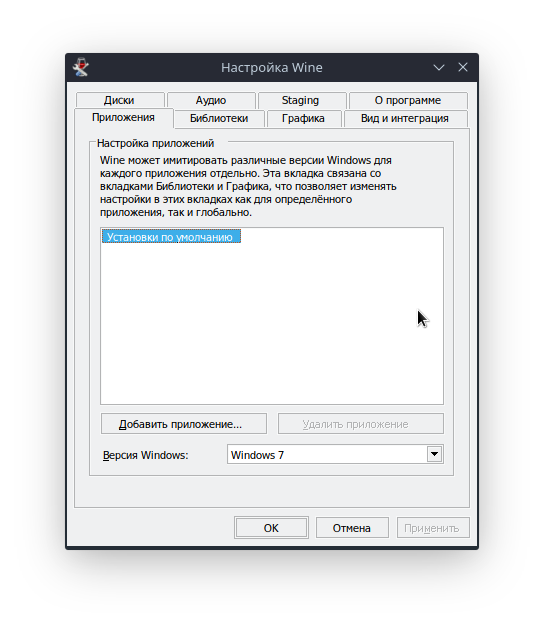The height and width of the screenshot is (627, 544).
Task: Click the Wine glass icon in title bar
Action: (81, 67)
